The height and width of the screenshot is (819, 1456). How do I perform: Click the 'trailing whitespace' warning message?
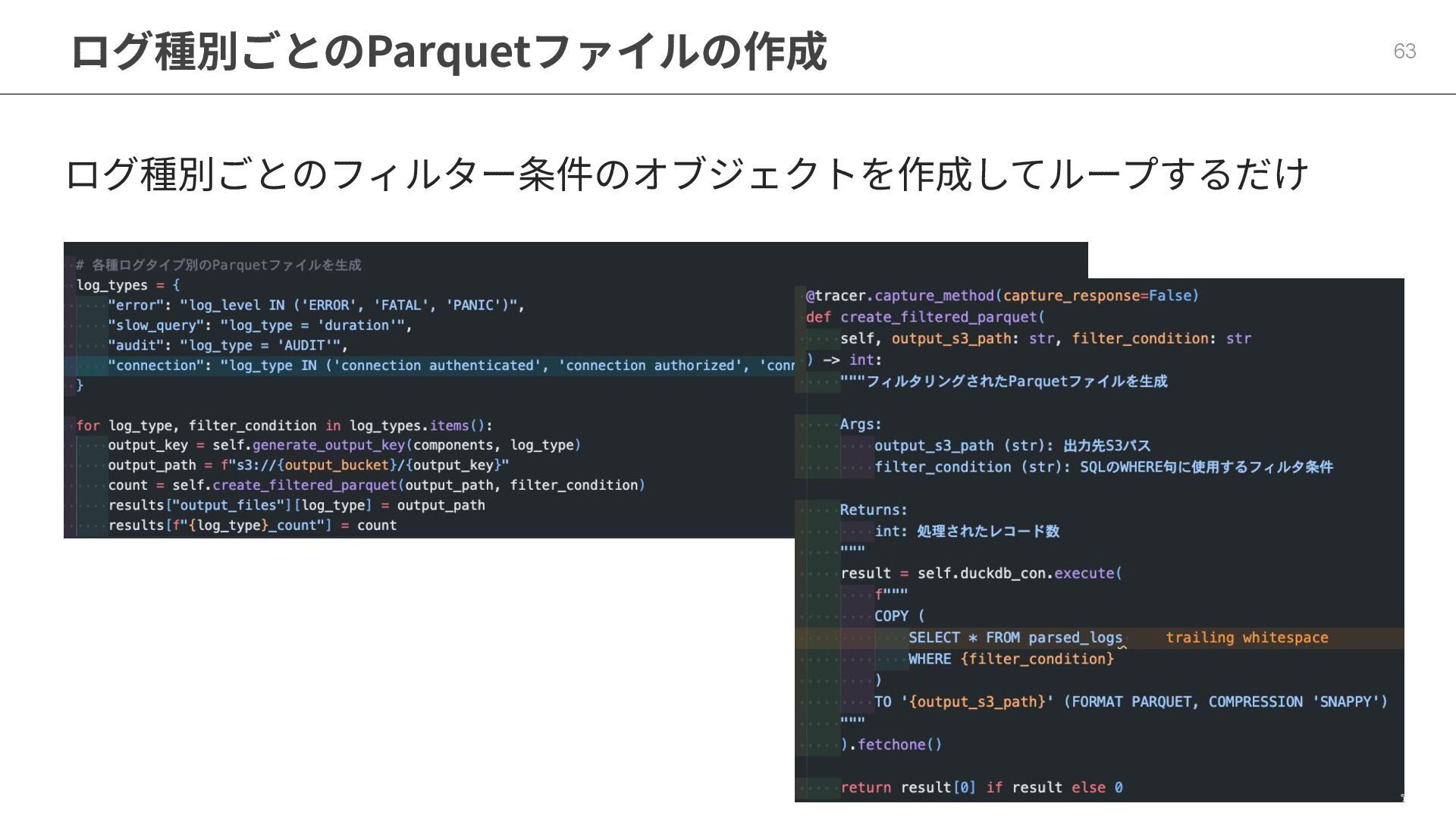click(x=1247, y=638)
